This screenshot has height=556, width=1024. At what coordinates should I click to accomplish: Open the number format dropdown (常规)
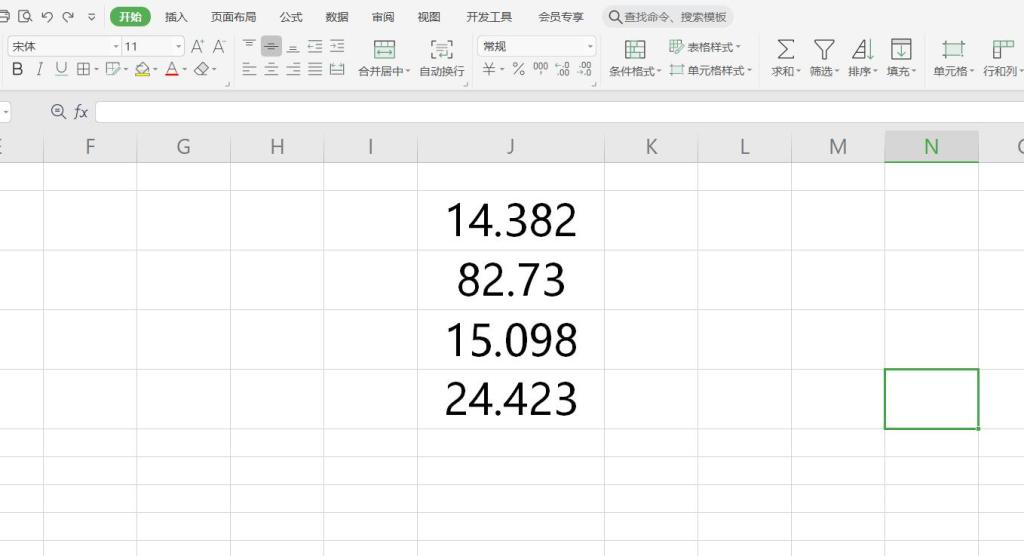coord(590,46)
